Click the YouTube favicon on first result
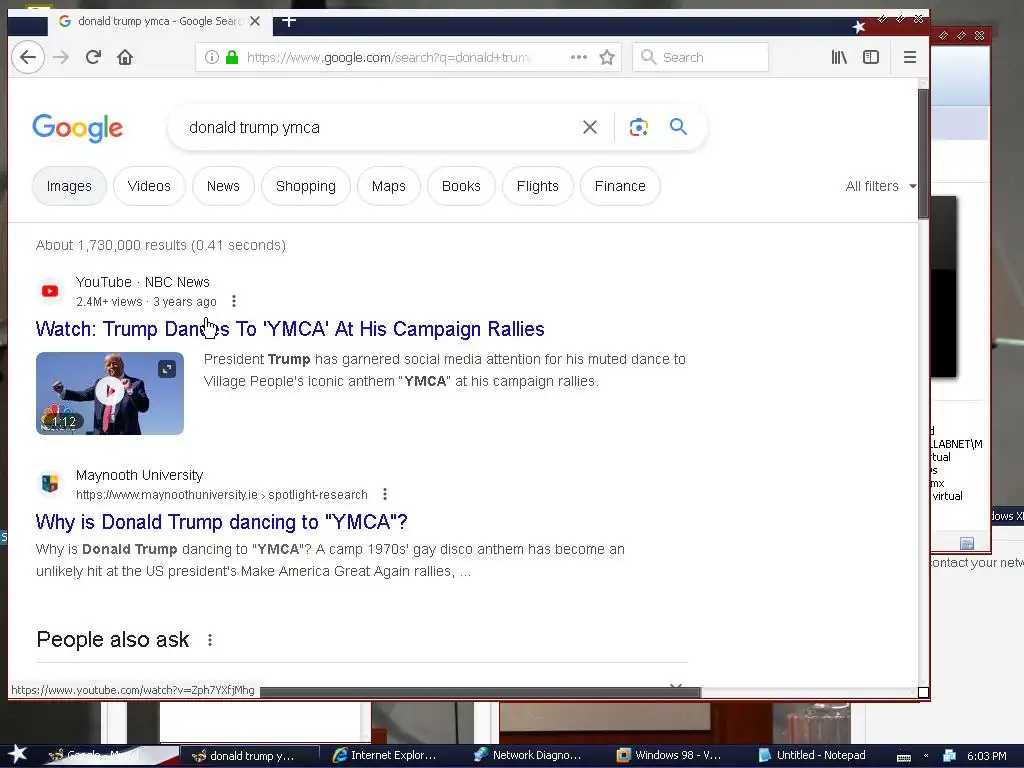The width and height of the screenshot is (1024, 768). 50,291
